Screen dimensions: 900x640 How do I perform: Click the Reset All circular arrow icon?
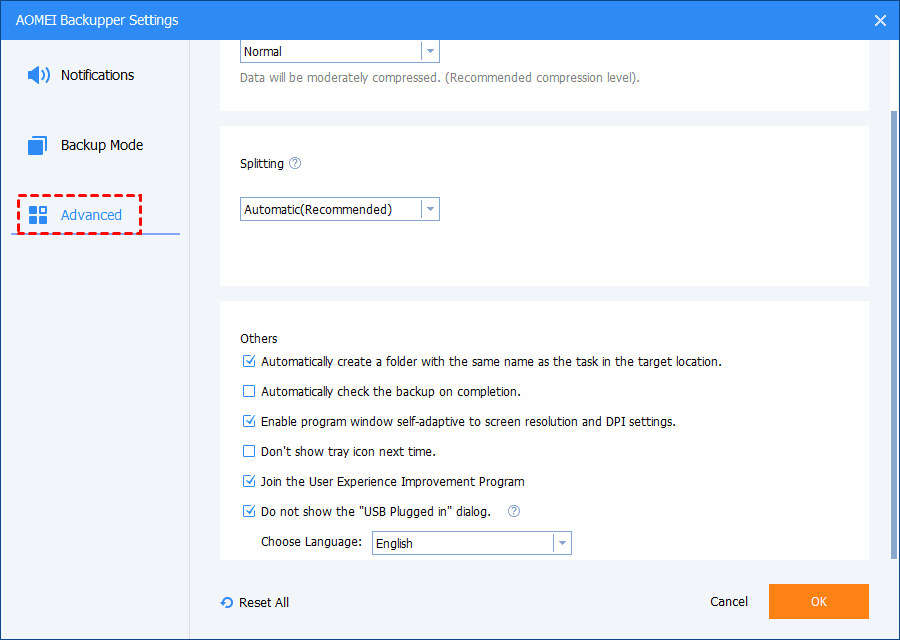pyautogui.click(x=227, y=602)
